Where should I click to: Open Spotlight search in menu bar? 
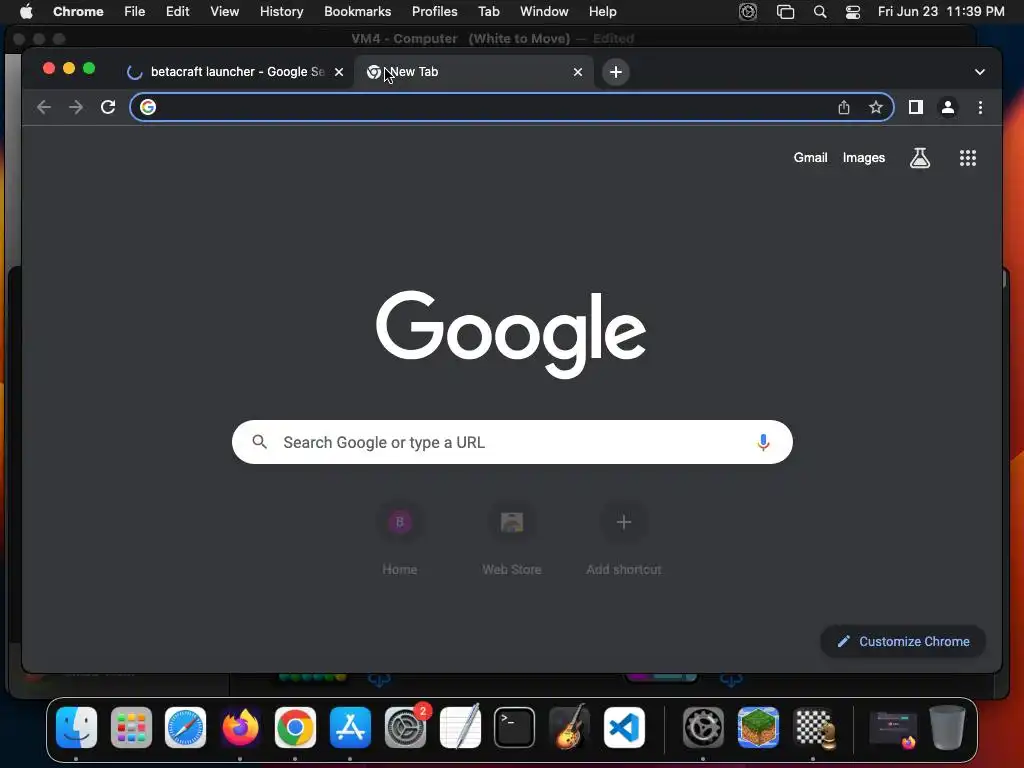click(820, 12)
